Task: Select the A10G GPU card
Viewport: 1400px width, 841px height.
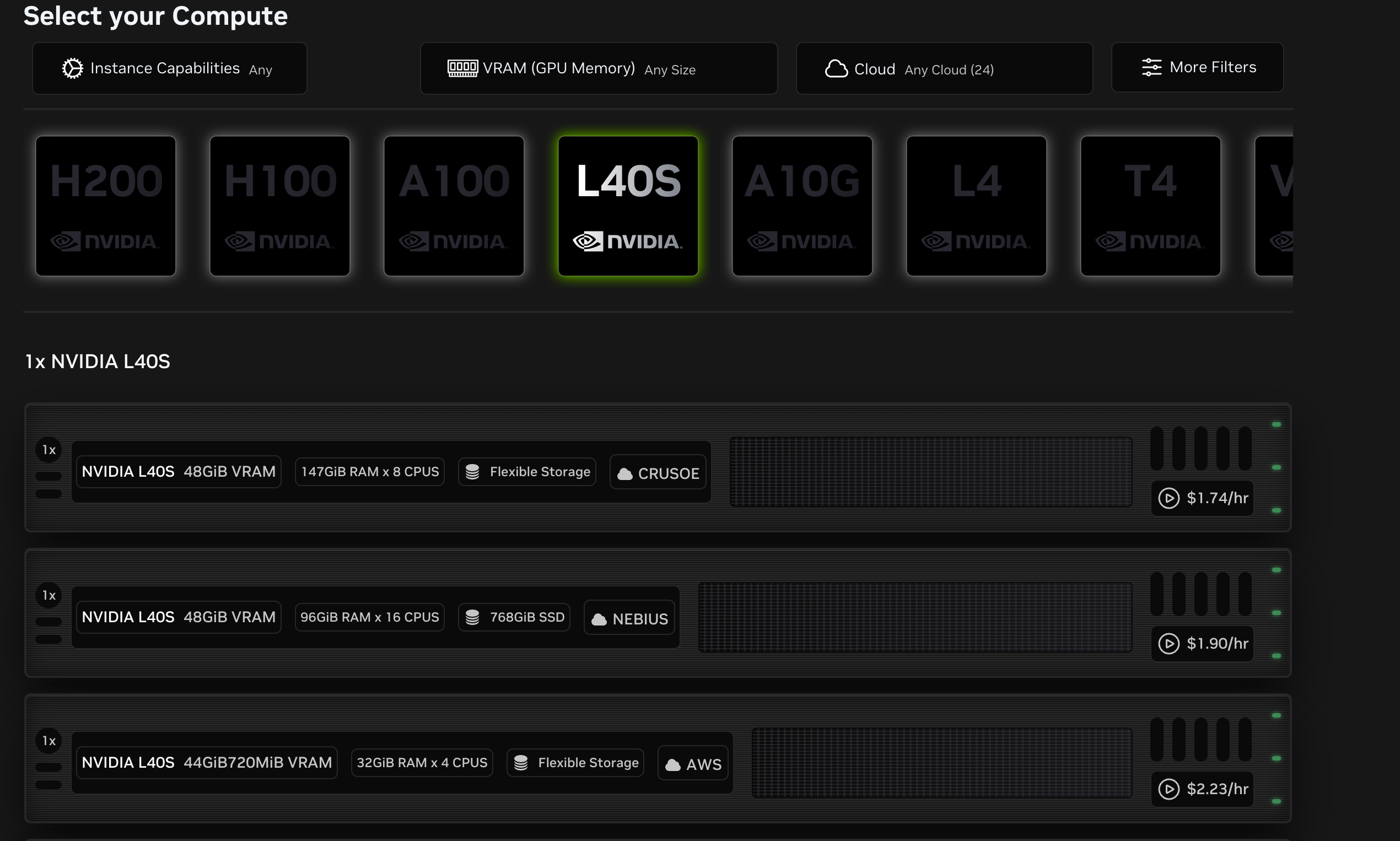Action: coord(802,206)
